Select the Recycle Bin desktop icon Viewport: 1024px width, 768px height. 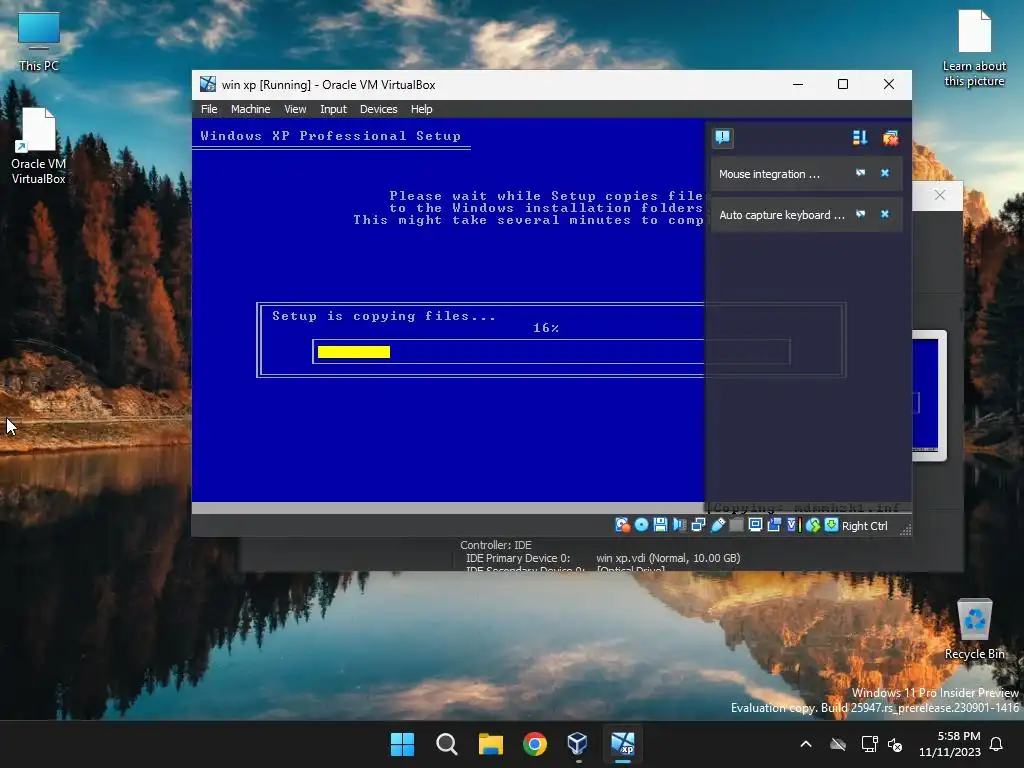(x=974, y=630)
